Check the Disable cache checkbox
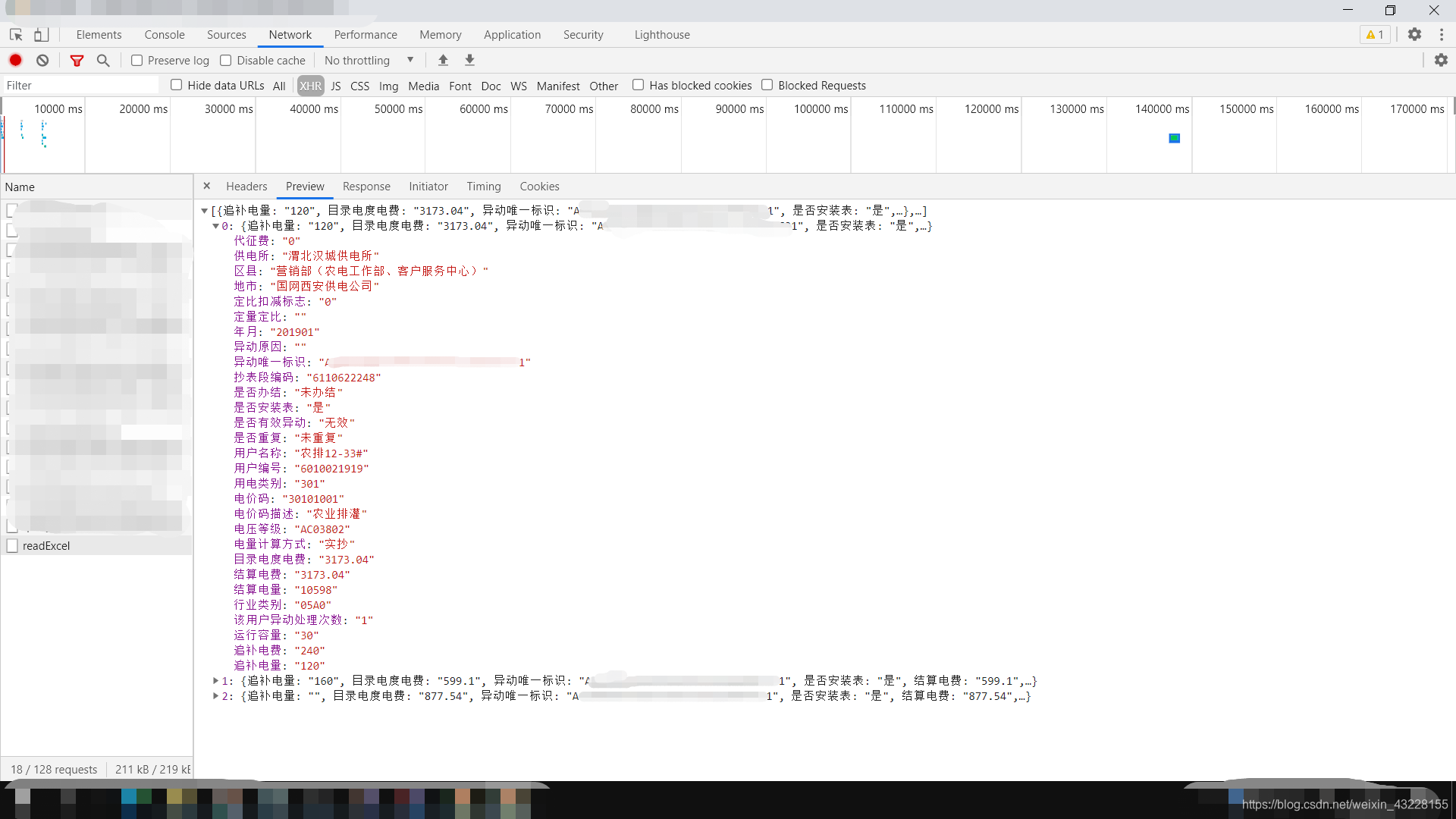Screen dimensions: 1456x819 [226, 60]
